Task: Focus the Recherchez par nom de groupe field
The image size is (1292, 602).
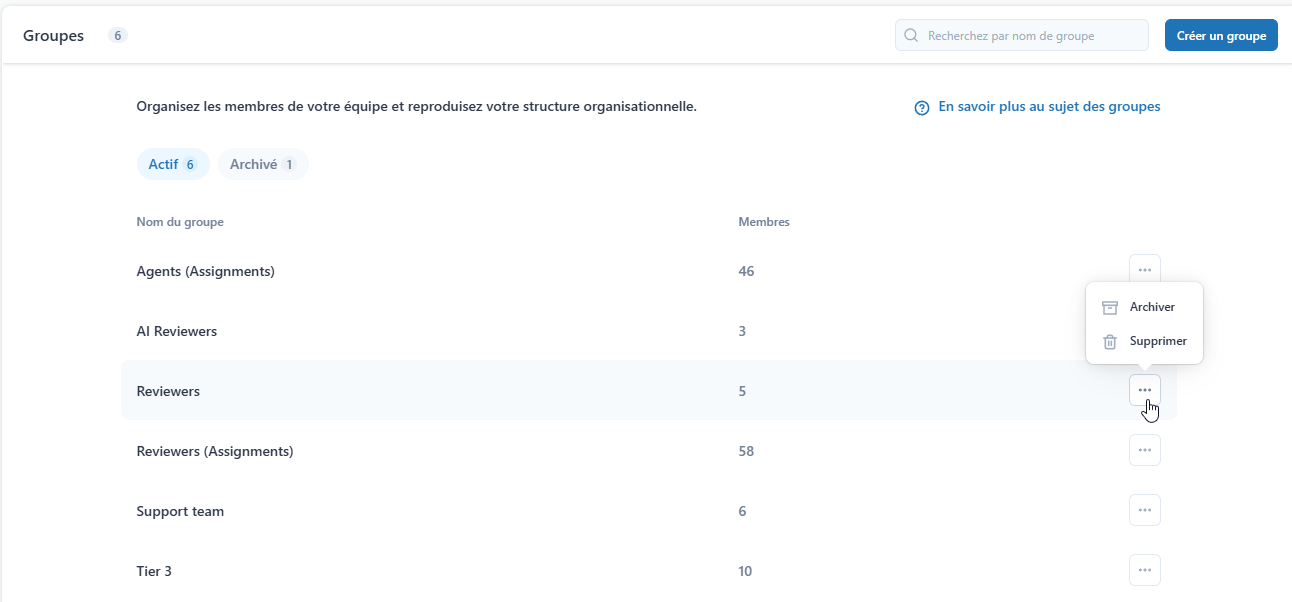Action: click(x=1022, y=35)
